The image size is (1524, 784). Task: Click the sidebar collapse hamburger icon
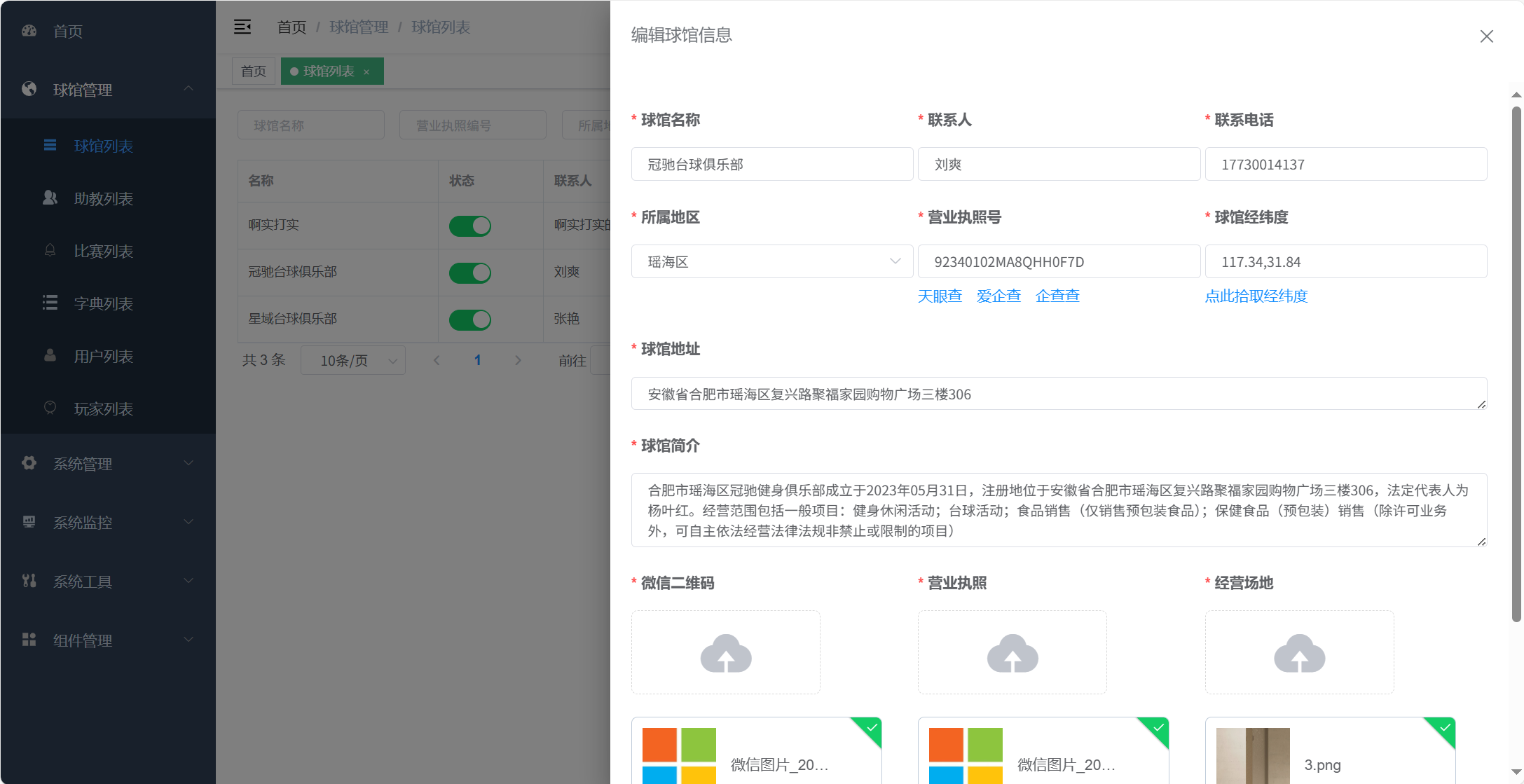click(x=242, y=27)
